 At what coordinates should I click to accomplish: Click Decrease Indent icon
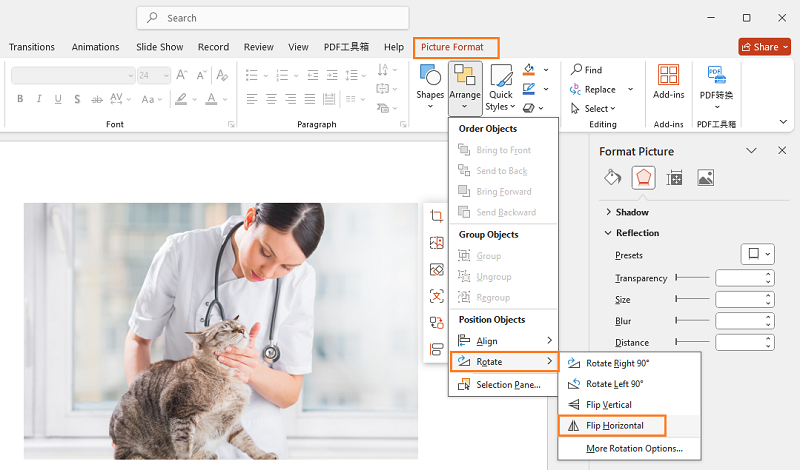pyautogui.click(x=313, y=76)
